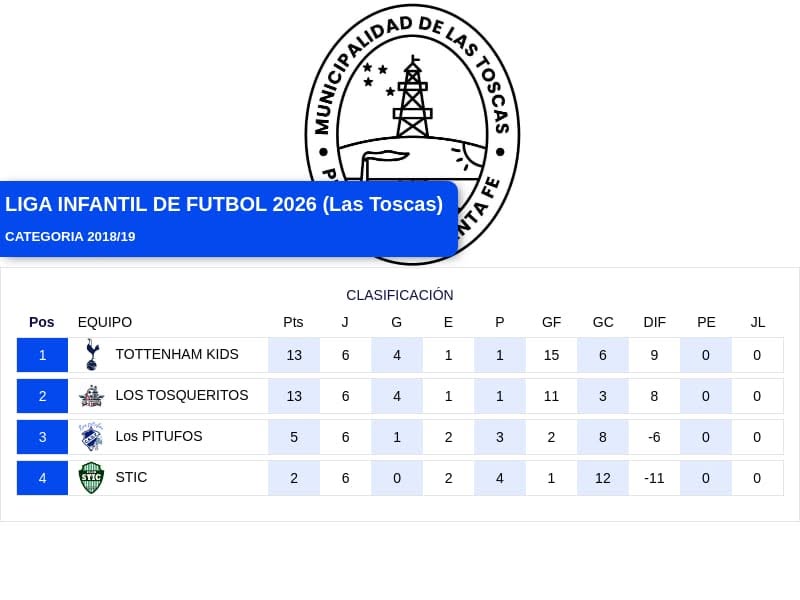Select the STIC team name

coord(131,477)
